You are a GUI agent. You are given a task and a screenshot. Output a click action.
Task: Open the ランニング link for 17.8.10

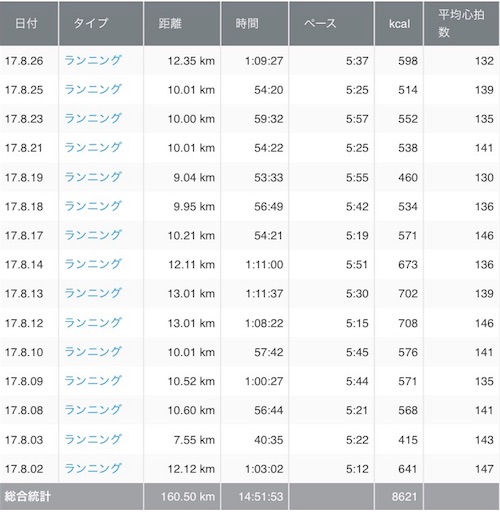(x=92, y=352)
